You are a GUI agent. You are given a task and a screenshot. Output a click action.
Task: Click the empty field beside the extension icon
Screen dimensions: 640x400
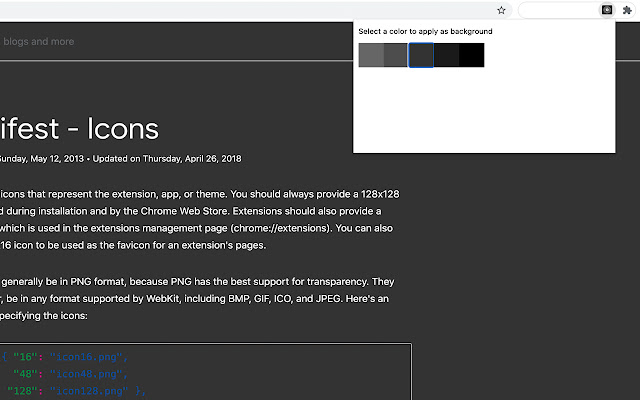[559, 10]
